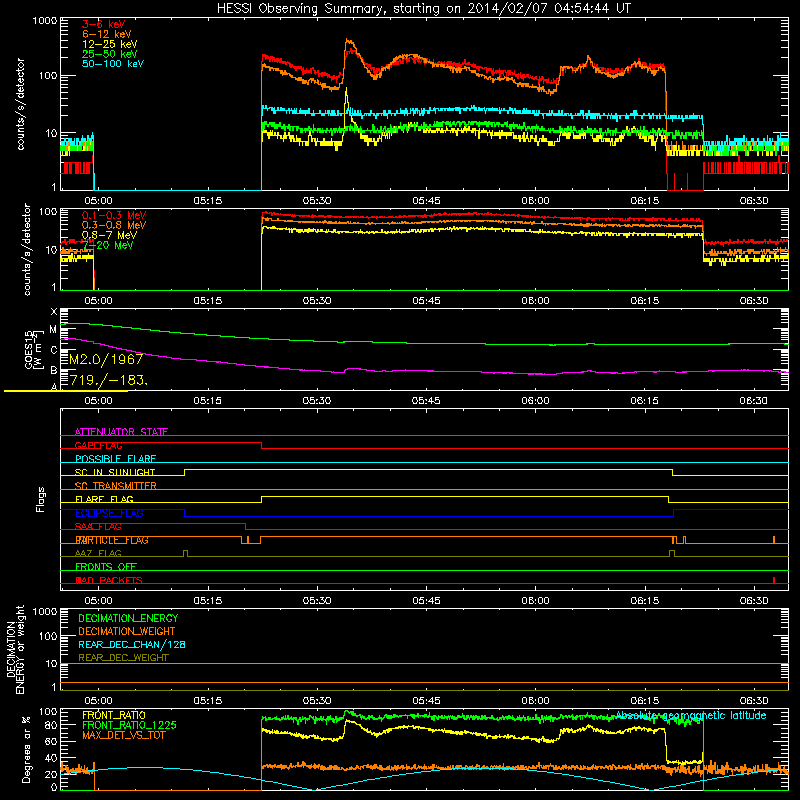This screenshot has width=800, height=800.
Task: Click the short BAD_PACKETS tick after 06:30
Action: coord(774,580)
